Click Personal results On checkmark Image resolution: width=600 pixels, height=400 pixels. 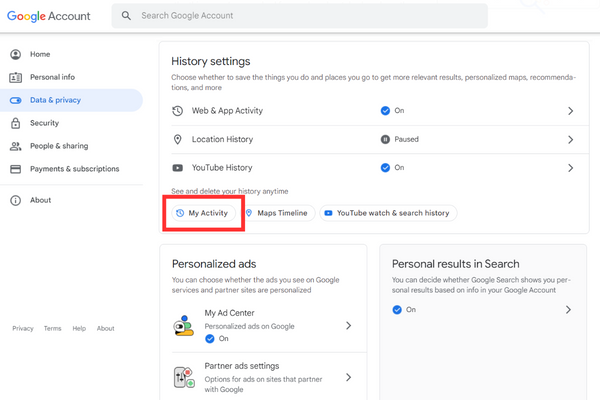(x=397, y=310)
